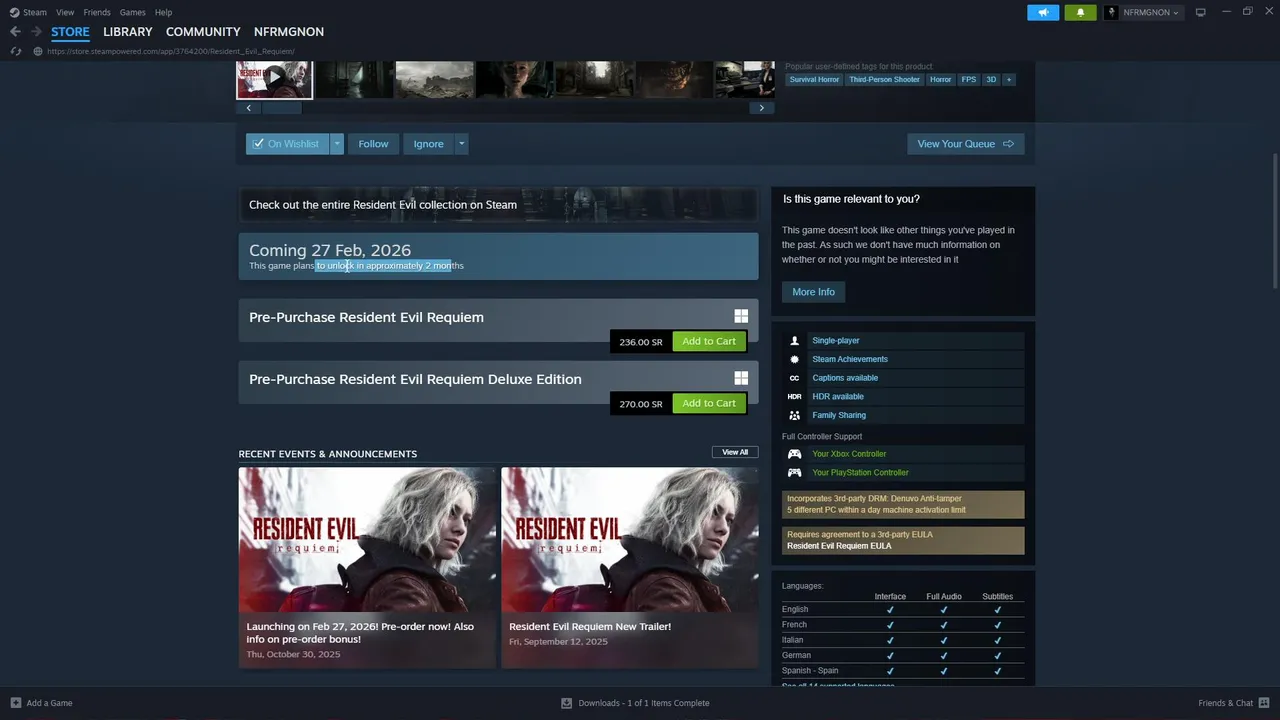Click the page URL address field
This screenshot has height=720, width=1280.
171,51
